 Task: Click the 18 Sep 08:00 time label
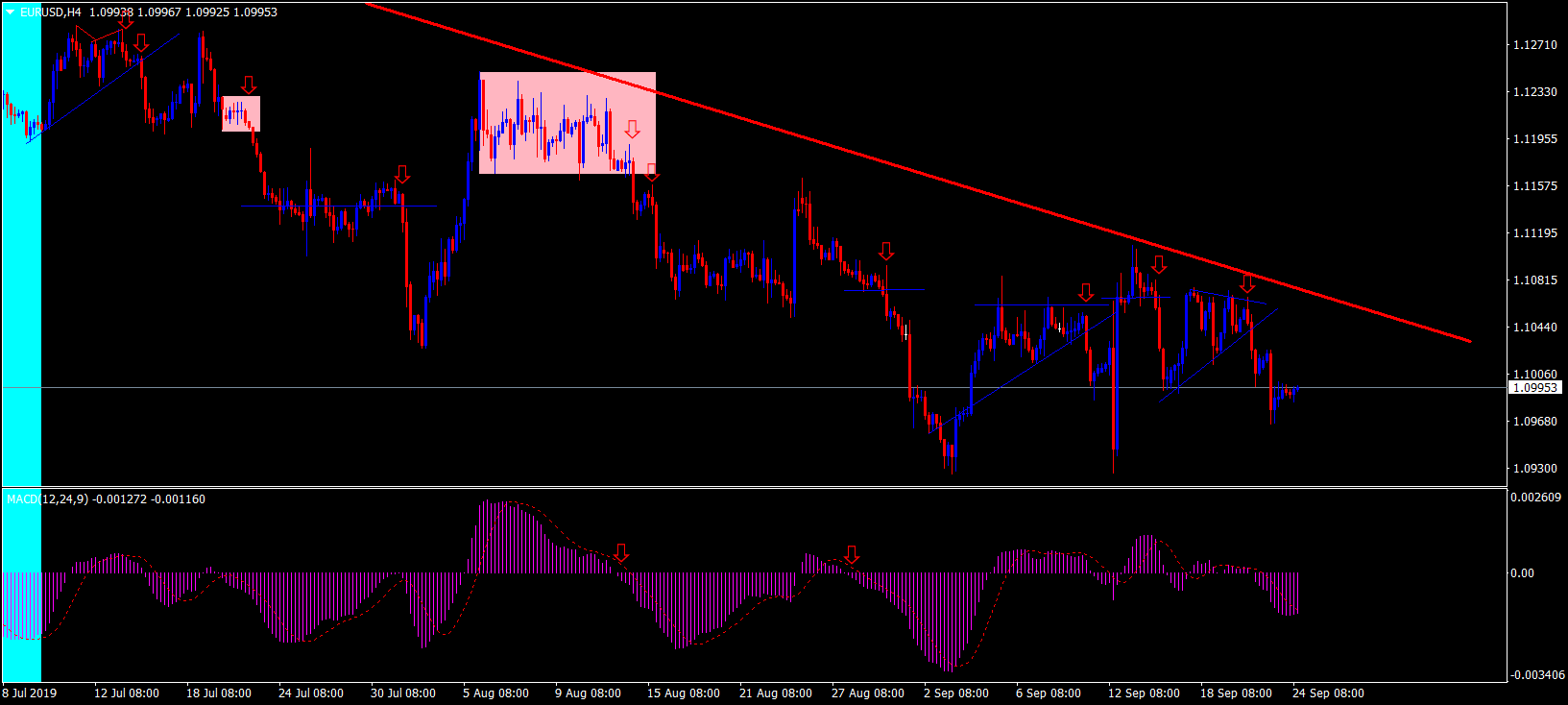point(1237,693)
